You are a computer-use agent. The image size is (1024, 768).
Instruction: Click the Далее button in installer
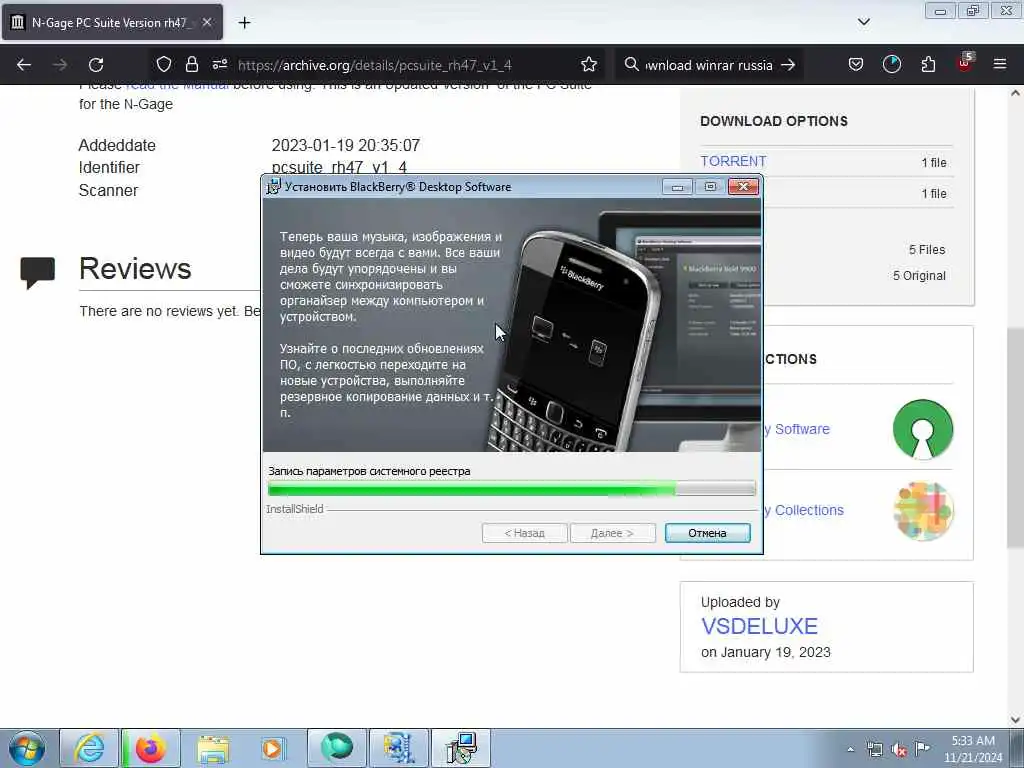click(x=612, y=533)
